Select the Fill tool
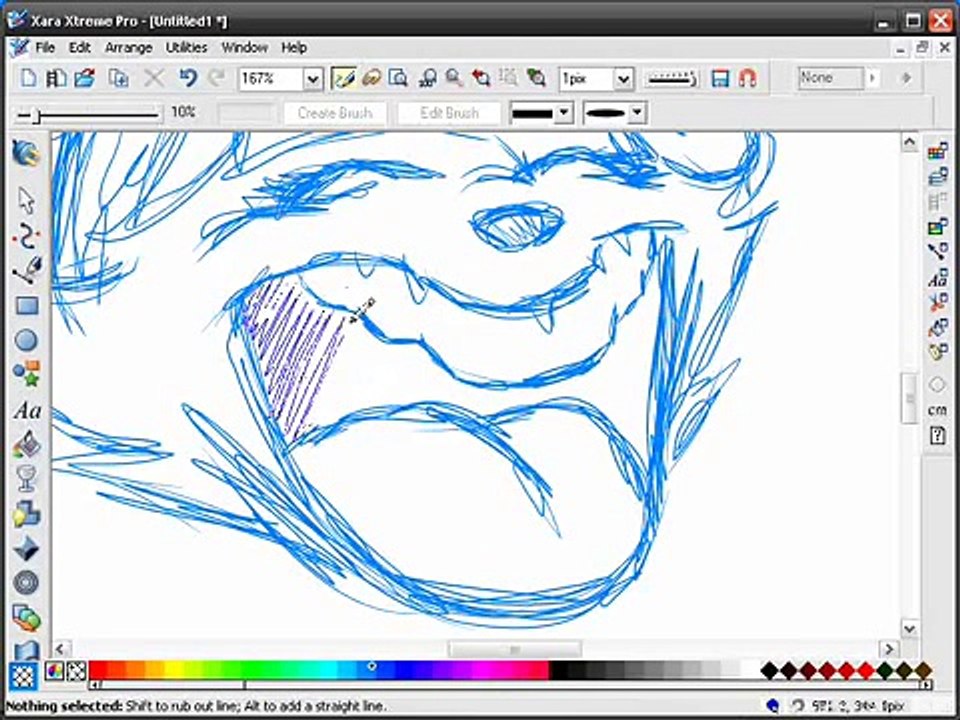 (x=26, y=444)
